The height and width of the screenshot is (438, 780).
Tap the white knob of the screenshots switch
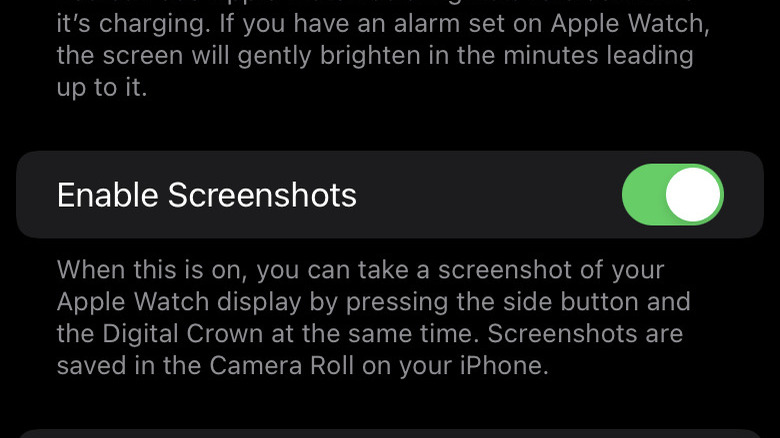(x=693, y=195)
